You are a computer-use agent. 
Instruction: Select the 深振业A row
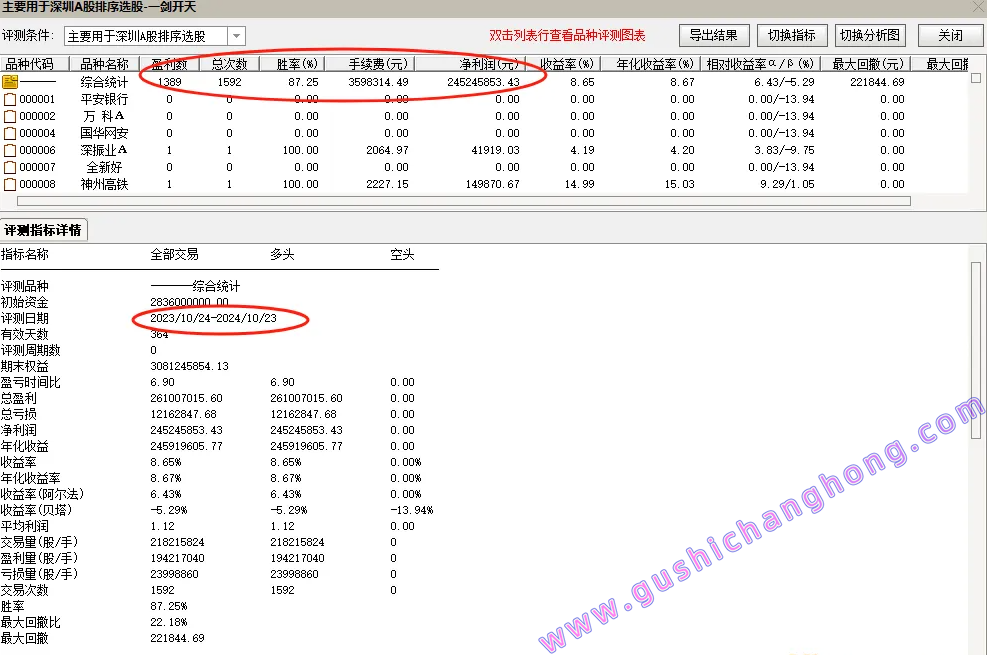tap(483, 150)
